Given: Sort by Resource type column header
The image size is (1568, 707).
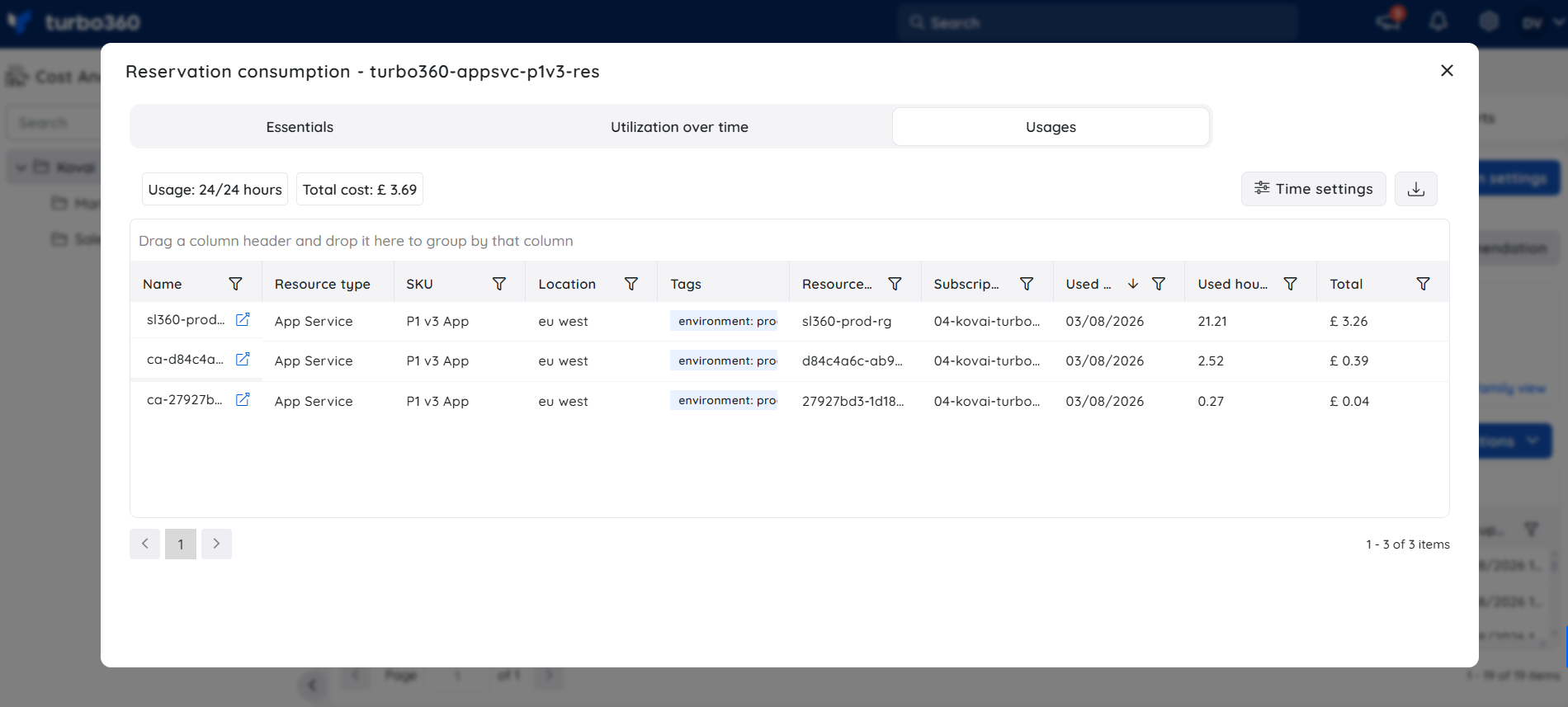Looking at the screenshot, I should click(323, 284).
